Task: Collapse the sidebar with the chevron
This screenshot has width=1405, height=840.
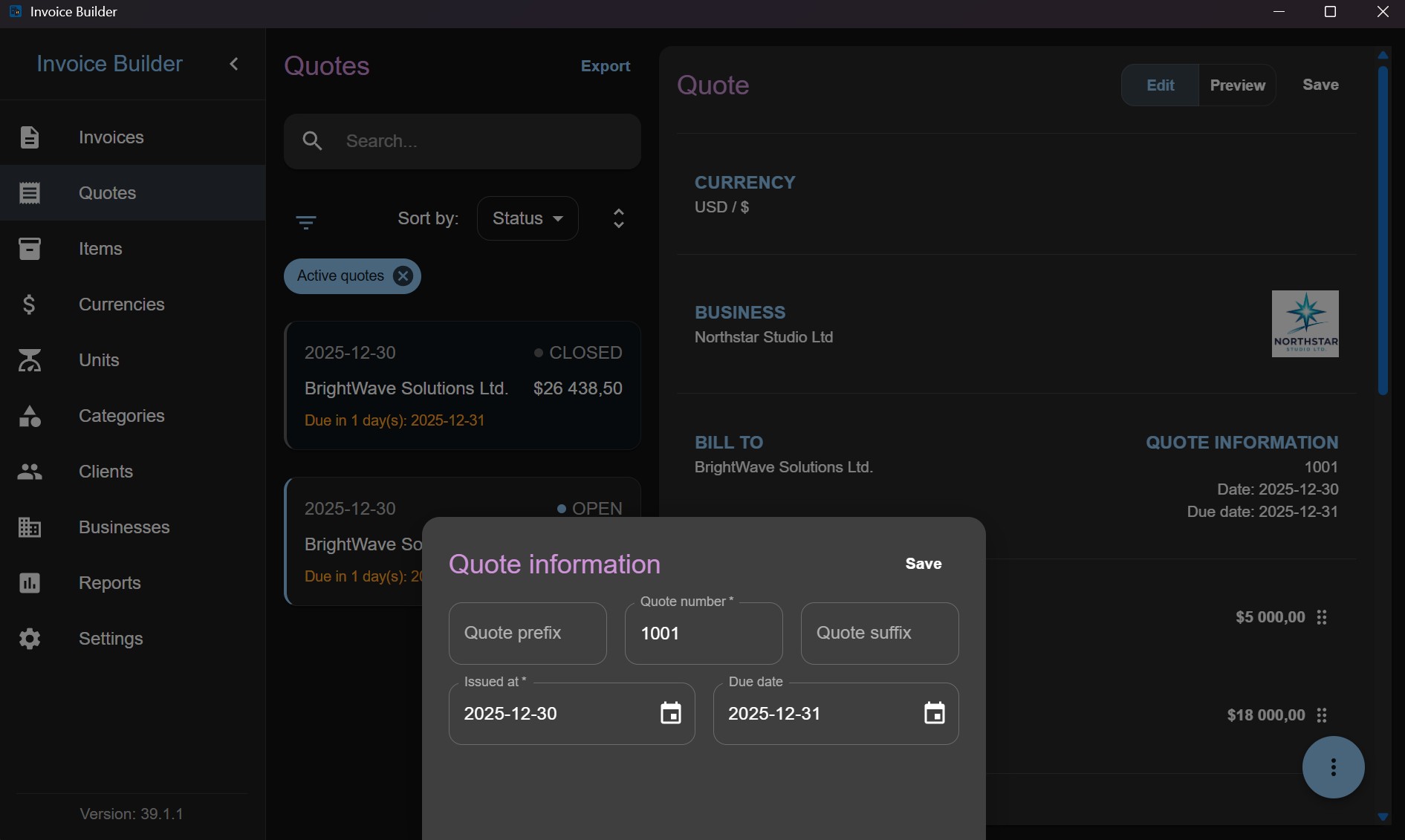Action: click(234, 64)
